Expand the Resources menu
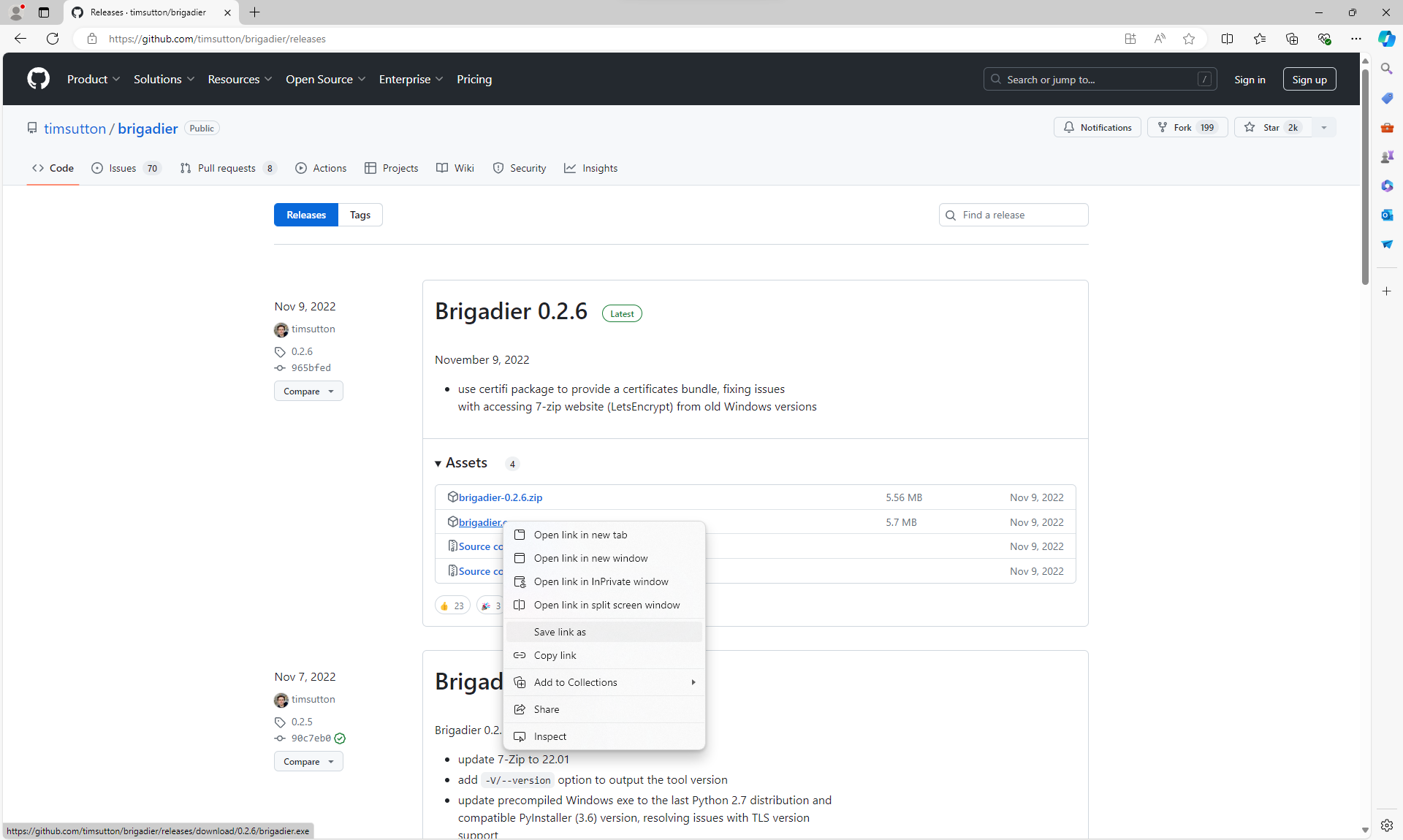Viewport: 1403px width, 840px height. [x=240, y=79]
